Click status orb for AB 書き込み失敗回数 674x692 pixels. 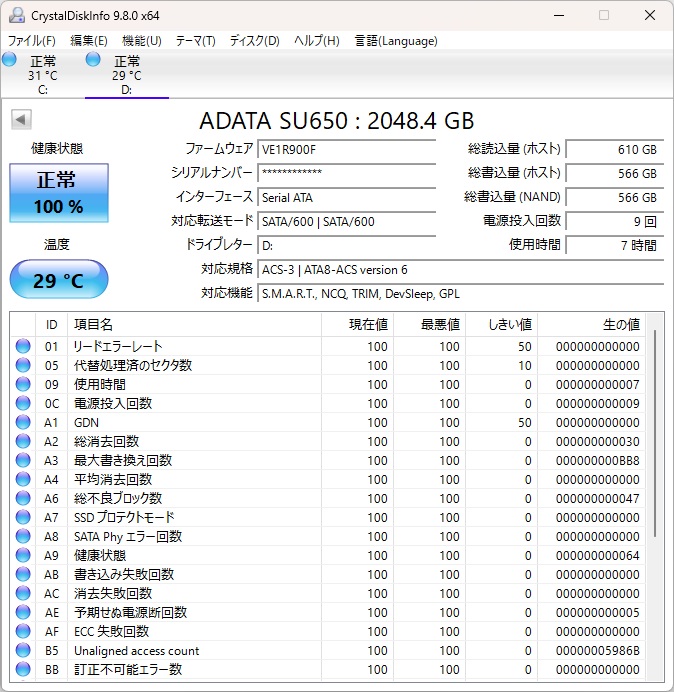pyautogui.click(x=23, y=574)
